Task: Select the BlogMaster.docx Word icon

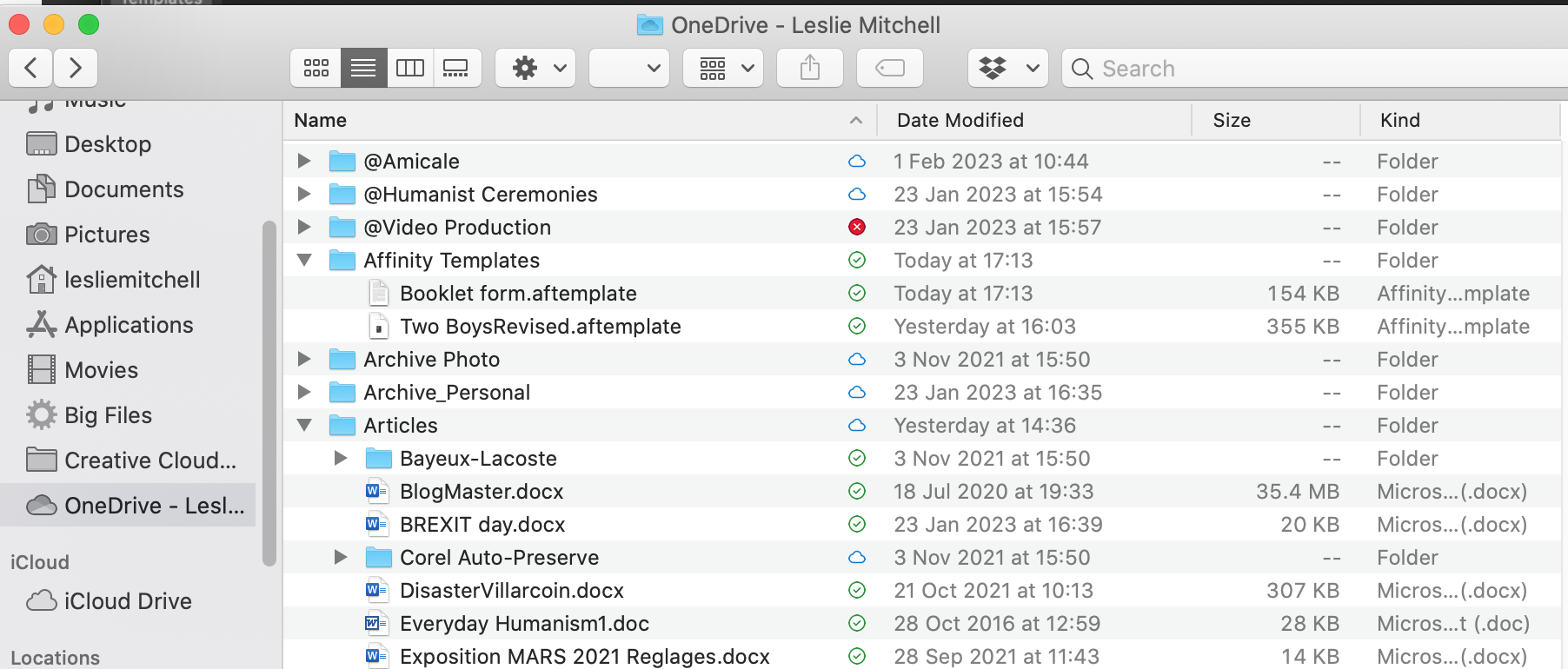Action: click(376, 491)
